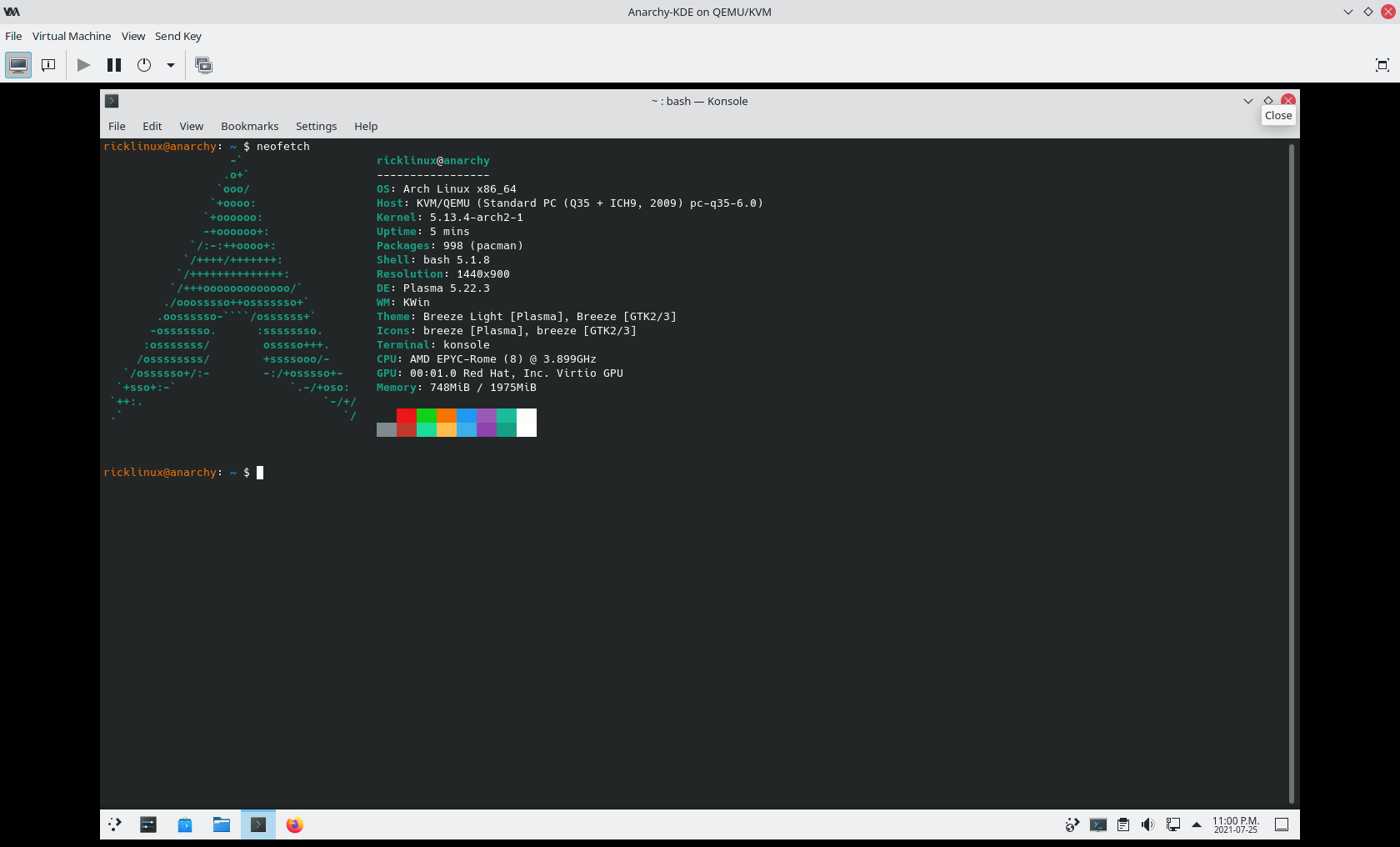Minimize the Konsole window
This screenshot has width=1400, height=847.
tap(1248, 101)
